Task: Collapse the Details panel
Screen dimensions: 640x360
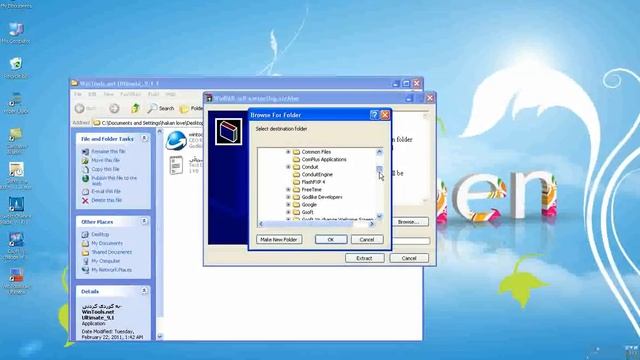Action: coord(144,291)
